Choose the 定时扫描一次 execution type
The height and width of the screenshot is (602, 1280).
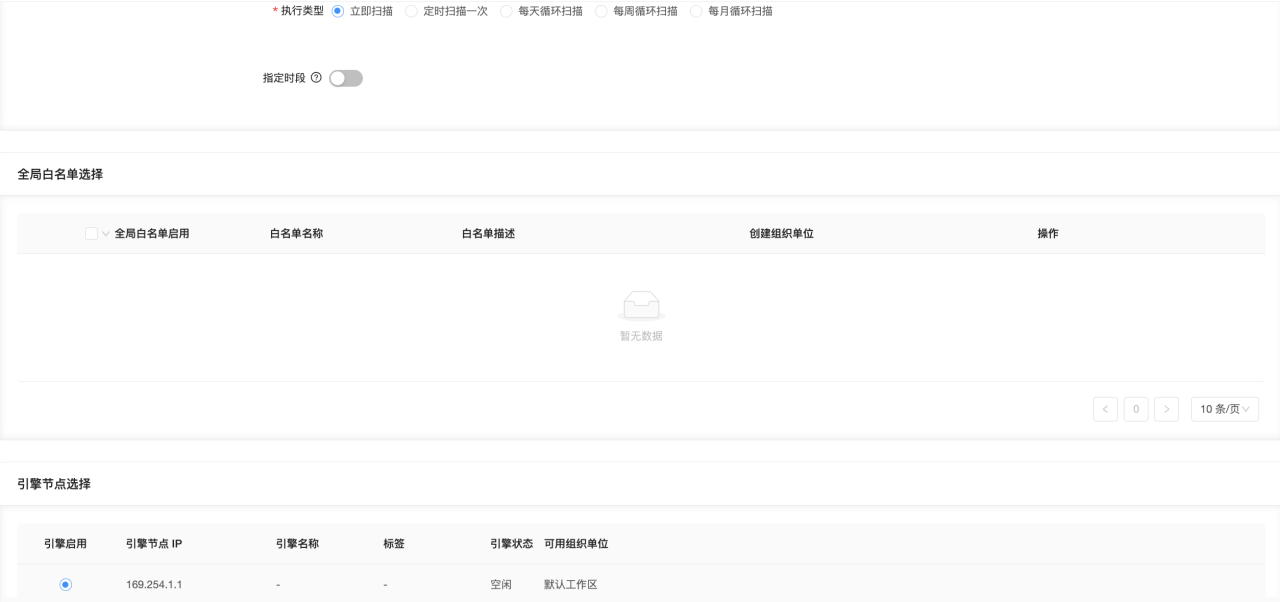[411, 11]
